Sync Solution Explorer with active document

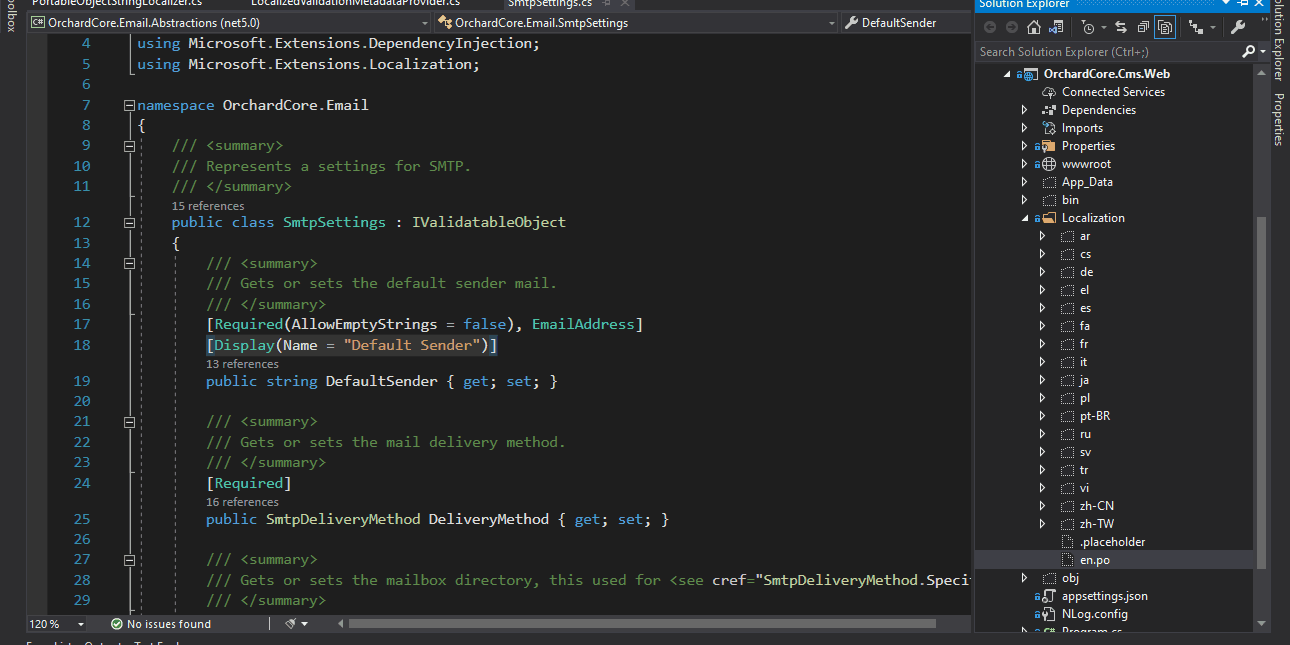tap(1120, 27)
